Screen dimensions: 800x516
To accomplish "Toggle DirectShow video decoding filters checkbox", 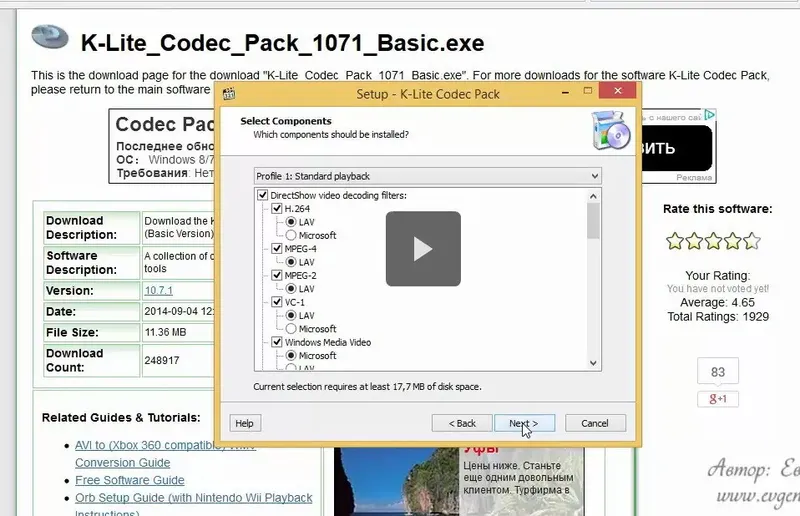I will pyautogui.click(x=262, y=195).
